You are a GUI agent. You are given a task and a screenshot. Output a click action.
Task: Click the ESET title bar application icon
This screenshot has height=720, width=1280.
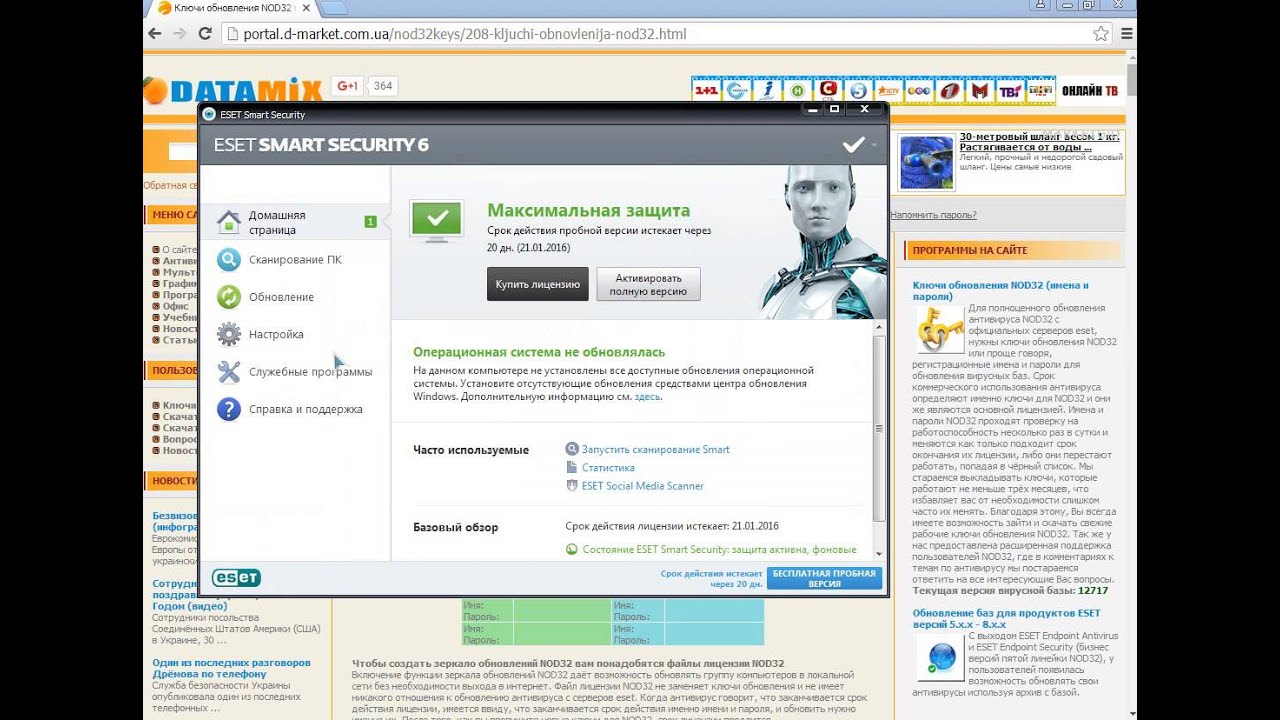[210, 114]
